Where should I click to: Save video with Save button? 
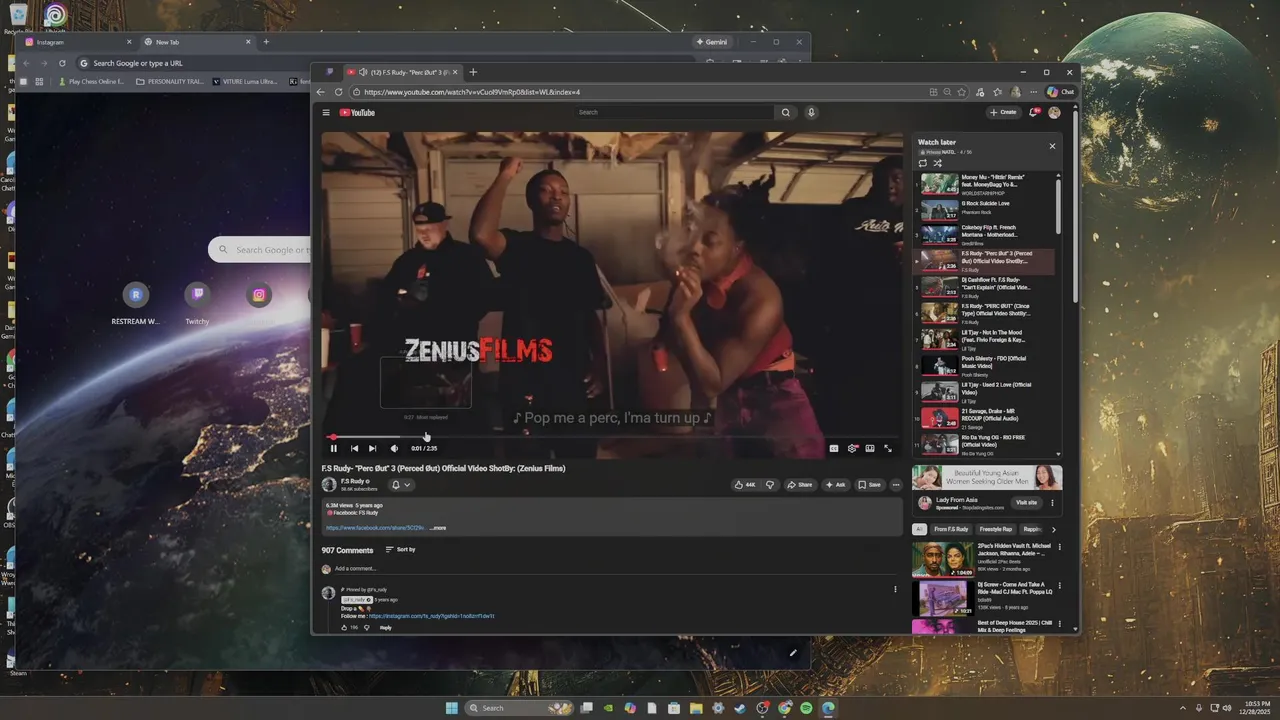coord(869,485)
